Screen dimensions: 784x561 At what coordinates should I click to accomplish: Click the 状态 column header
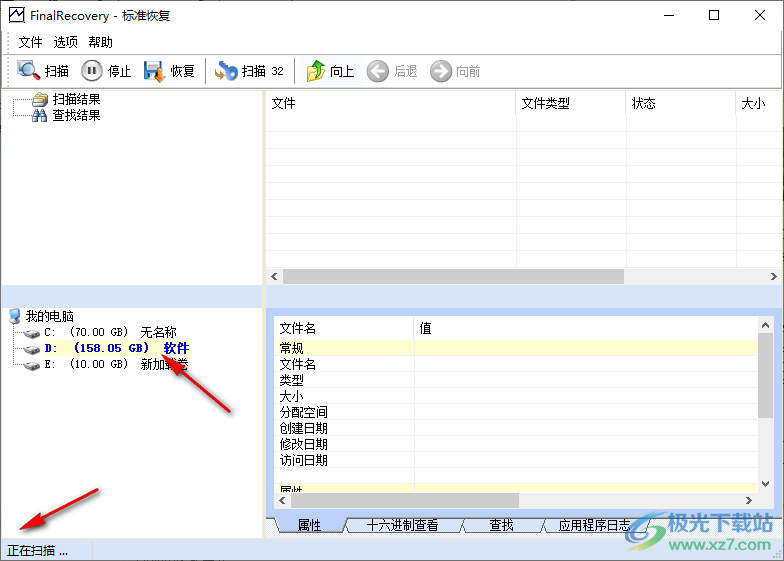click(x=680, y=103)
